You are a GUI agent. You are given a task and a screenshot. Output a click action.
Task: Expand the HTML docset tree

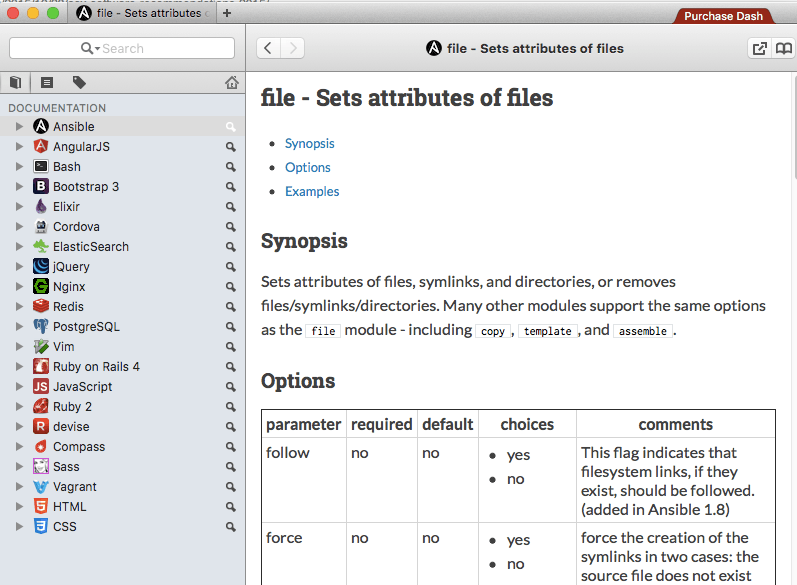(19, 507)
